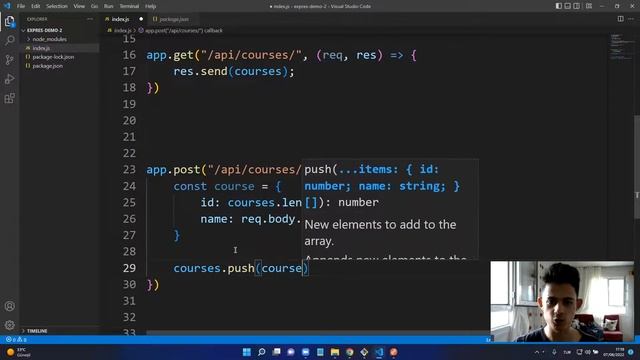This screenshot has width=640, height=360.
Task: Click 'res.send(courses);' on line 17
Action: coord(234,71)
